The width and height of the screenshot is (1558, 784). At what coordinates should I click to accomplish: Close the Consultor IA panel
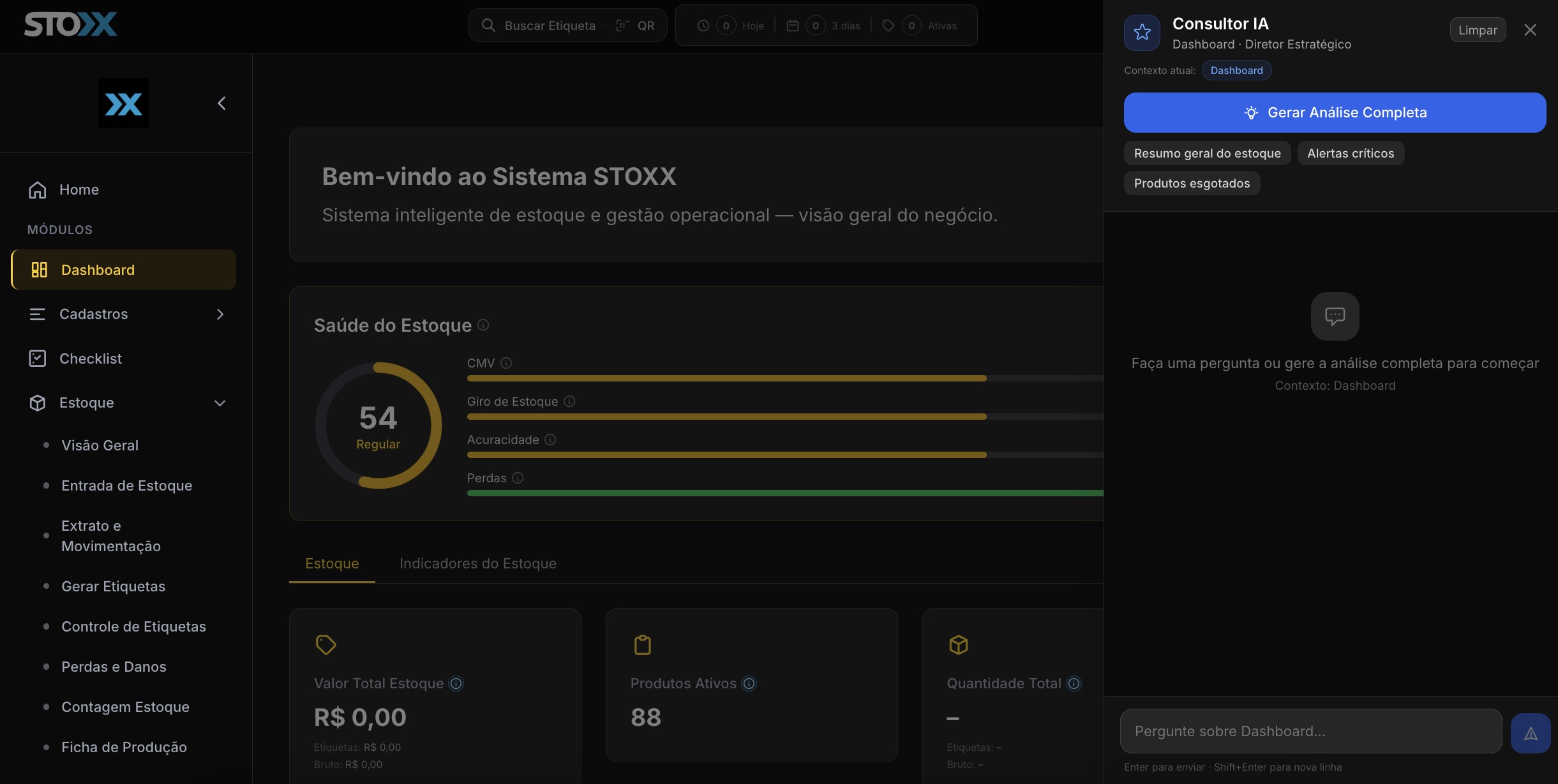(1530, 30)
